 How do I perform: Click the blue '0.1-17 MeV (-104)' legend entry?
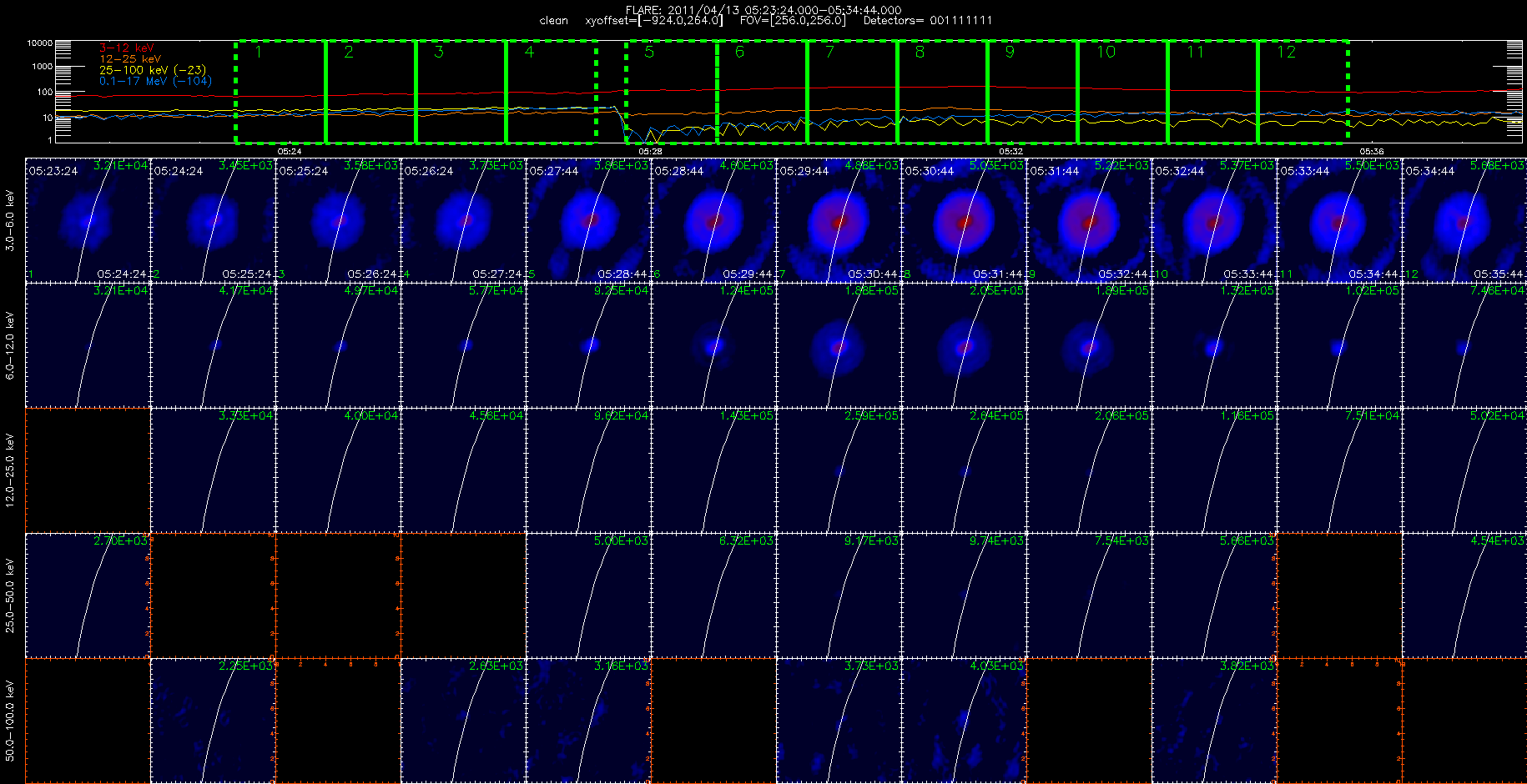(x=156, y=81)
